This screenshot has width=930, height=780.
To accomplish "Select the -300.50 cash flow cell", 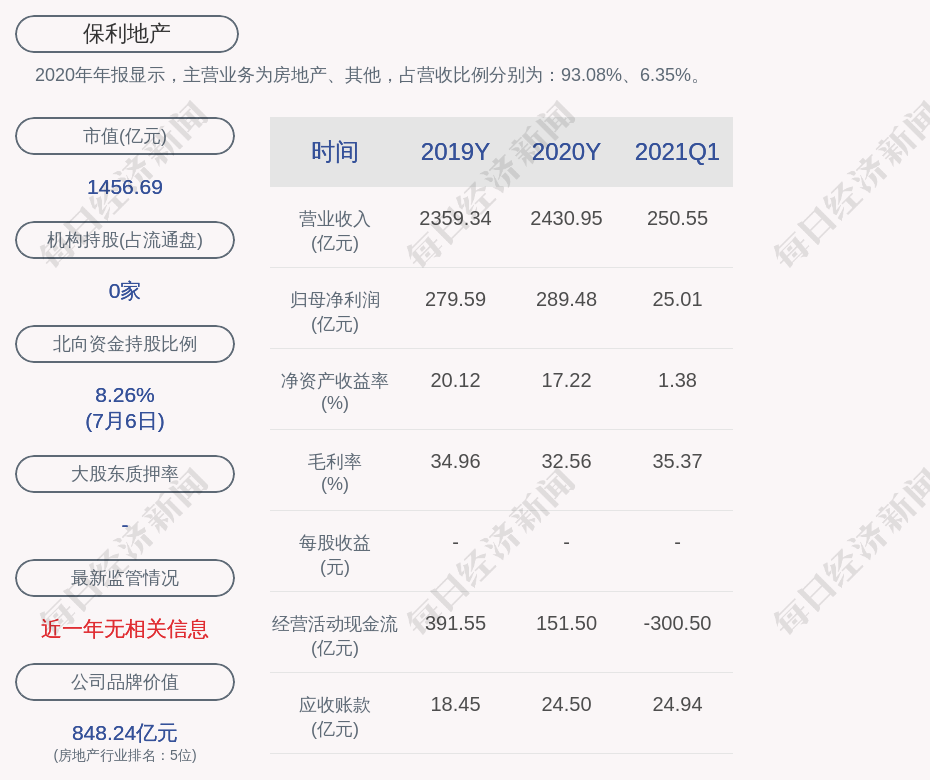I will tap(677, 623).
